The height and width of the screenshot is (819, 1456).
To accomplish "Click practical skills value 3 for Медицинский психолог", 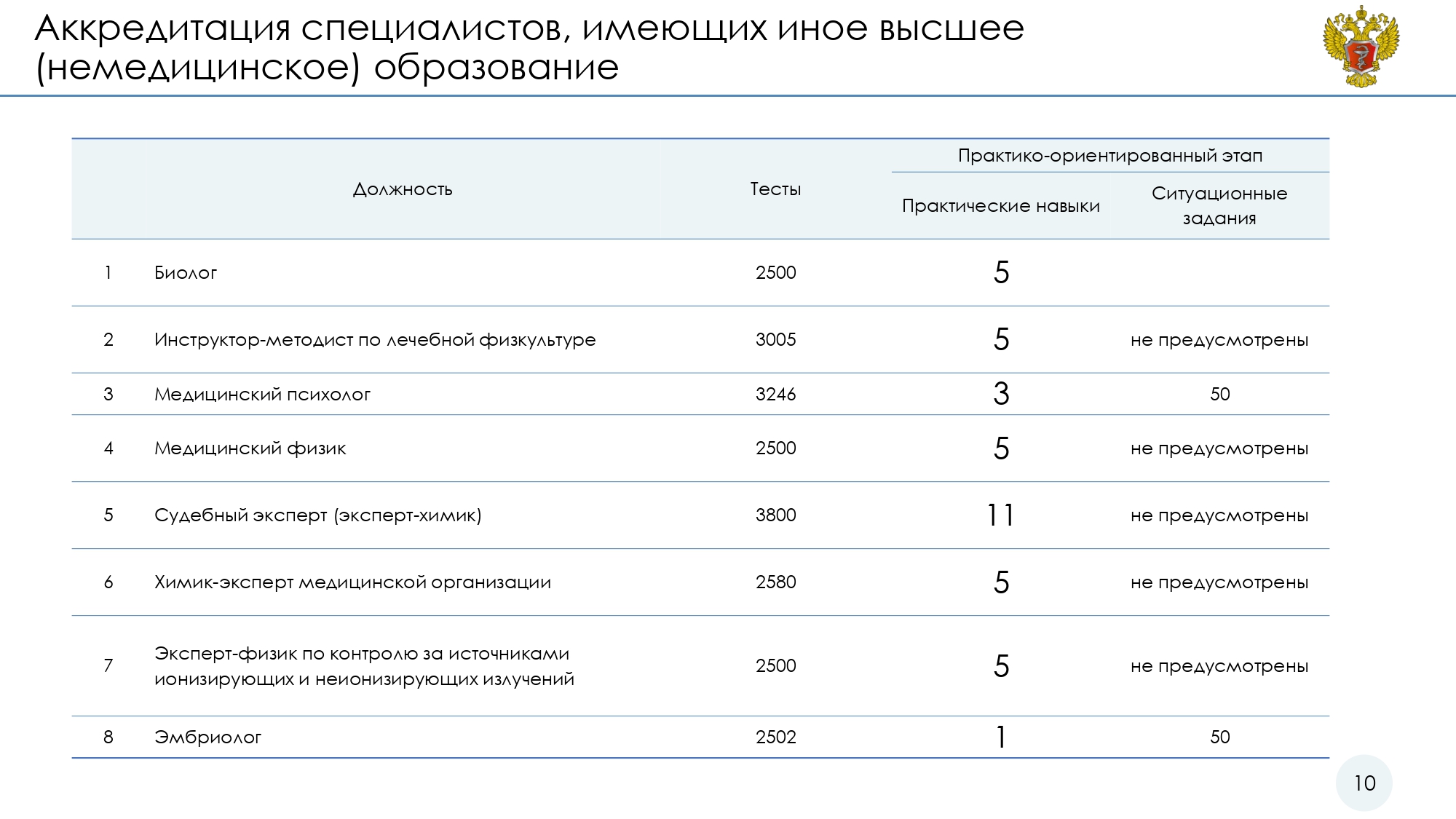I will coord(1002,394).
